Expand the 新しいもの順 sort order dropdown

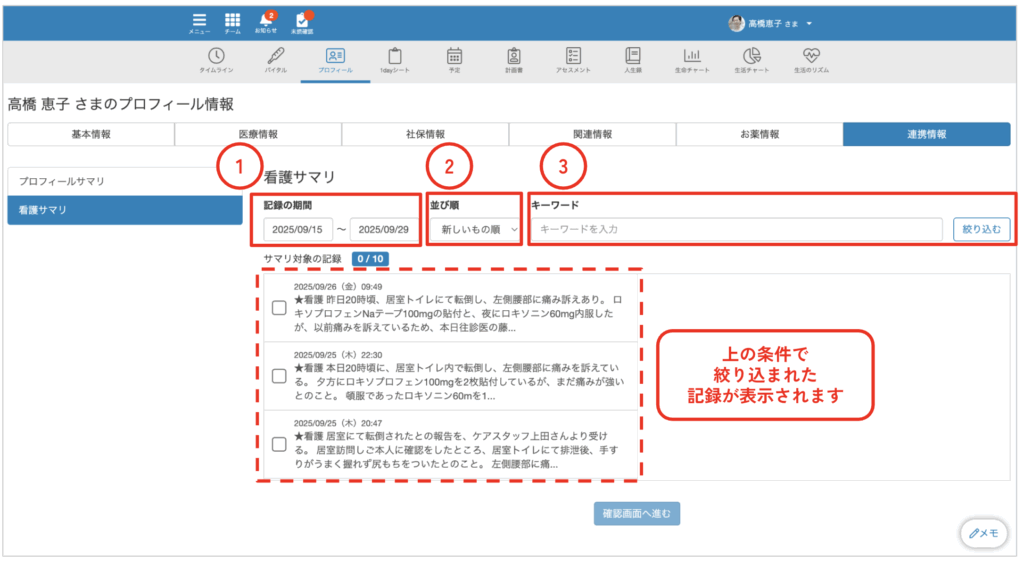click(x=473, y=230)
